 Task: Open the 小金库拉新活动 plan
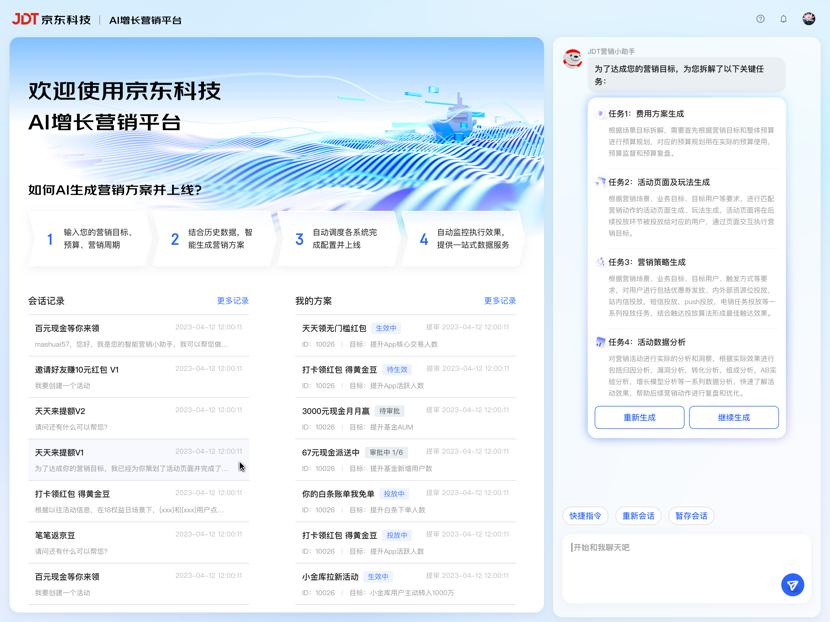coord(405,584)
